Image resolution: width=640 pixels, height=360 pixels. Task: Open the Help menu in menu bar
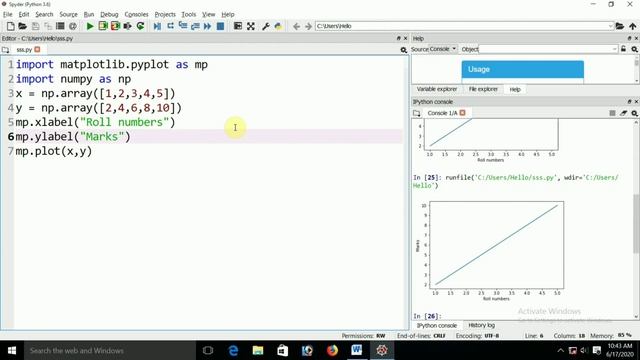pos(228,14)
